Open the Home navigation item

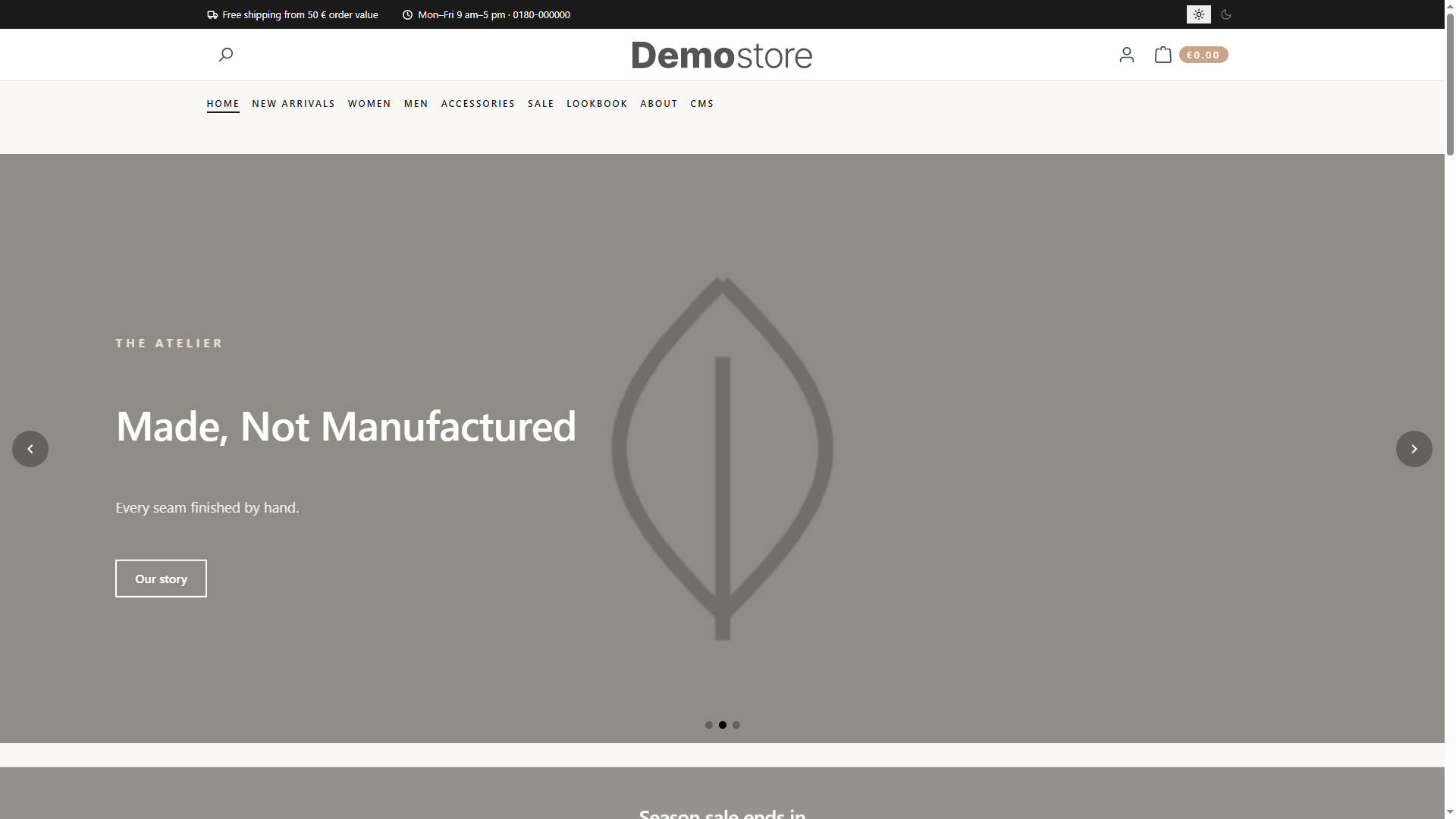coord(223,104)
